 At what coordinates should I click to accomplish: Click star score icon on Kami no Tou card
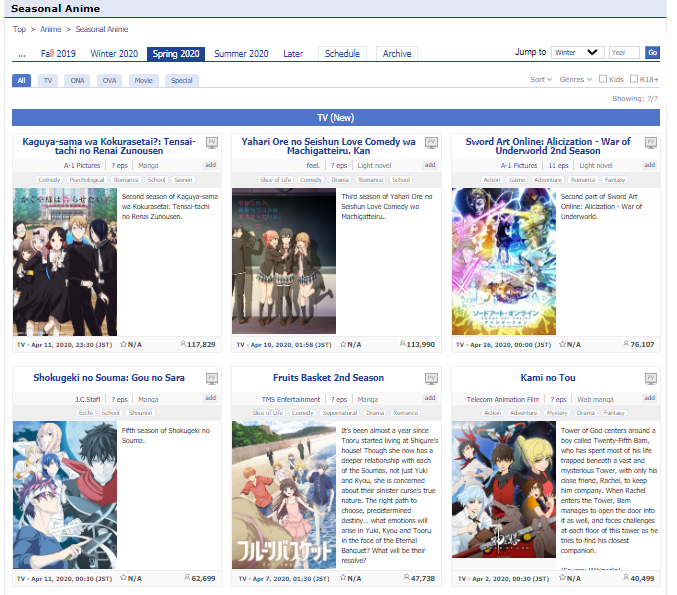tap(562, 578)
